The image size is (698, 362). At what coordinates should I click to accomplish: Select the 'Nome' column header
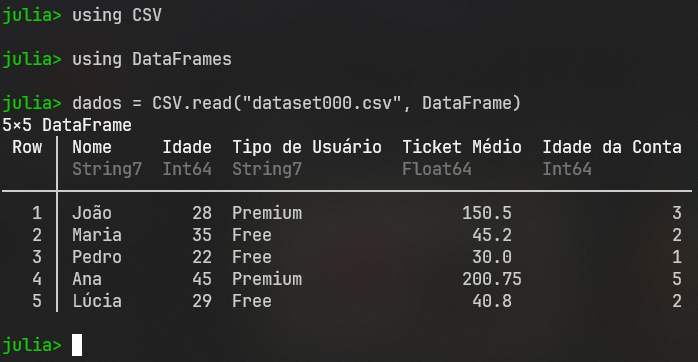[92, 147]
